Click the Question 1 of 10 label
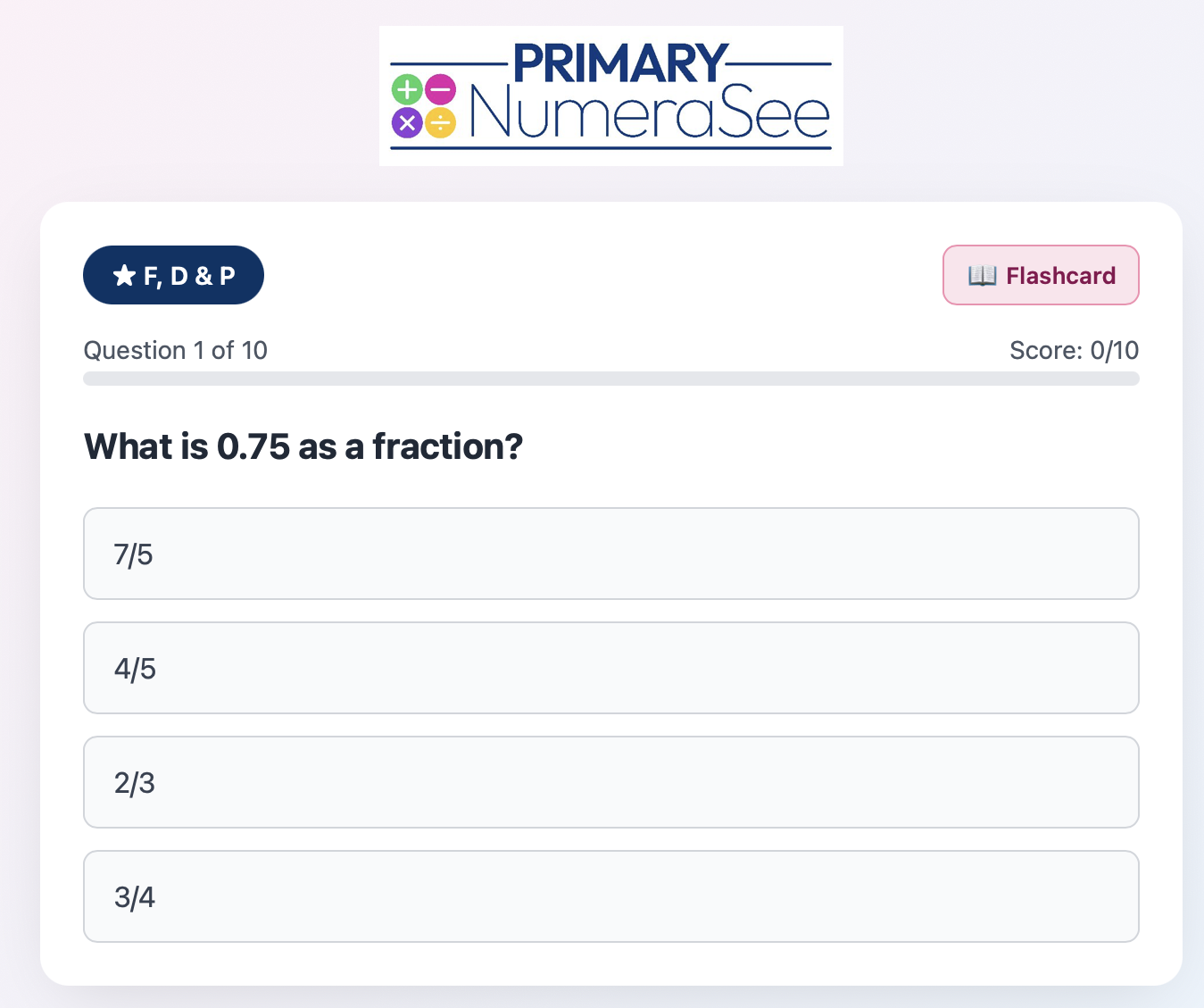1204x1008 pixels. click(x=175, y=350)
